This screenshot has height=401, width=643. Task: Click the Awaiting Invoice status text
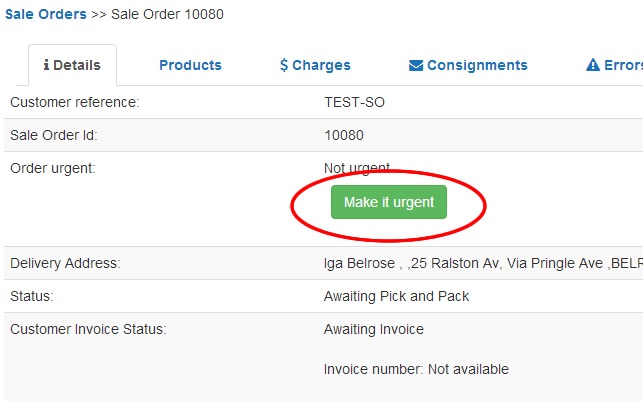coord(374,329)
